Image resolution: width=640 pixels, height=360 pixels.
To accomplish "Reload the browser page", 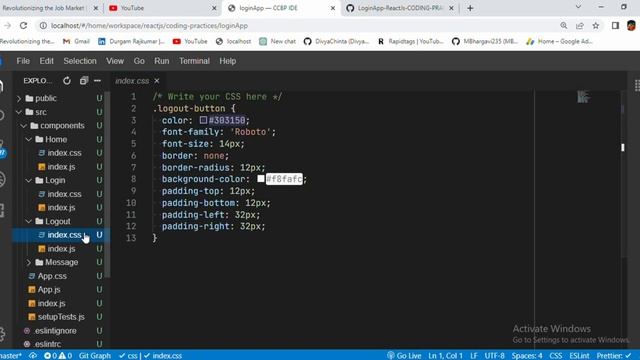I will (x=23, y=25).
